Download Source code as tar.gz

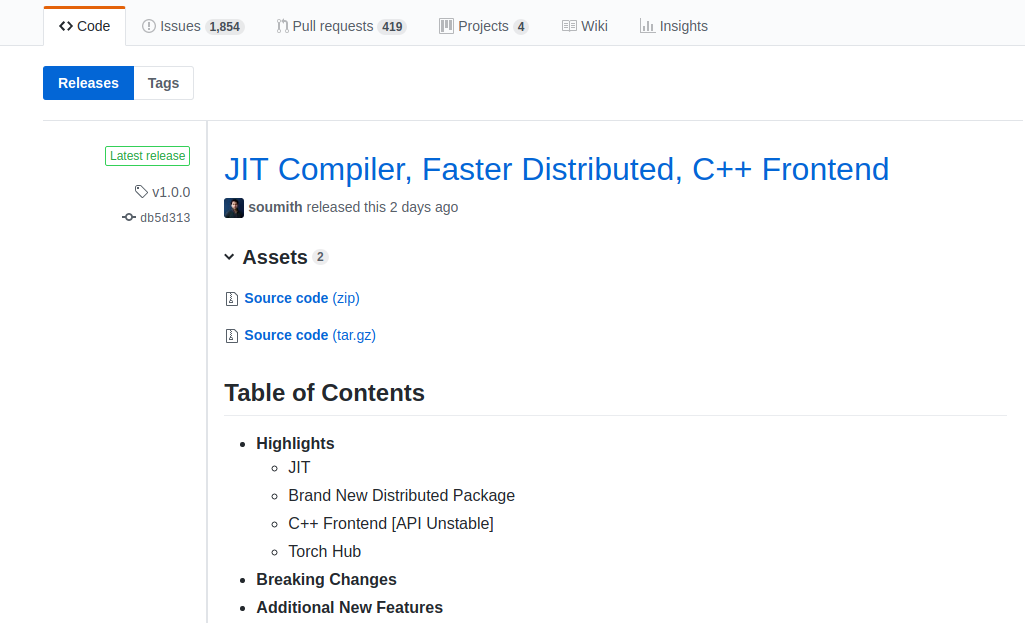[310, 335]
